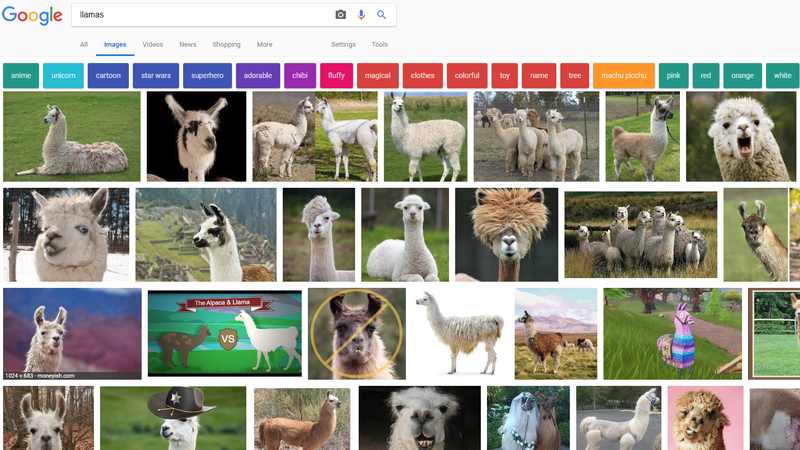Filter results by pink color chip
Screen dimensions: 800x450
tap(673, 76)
